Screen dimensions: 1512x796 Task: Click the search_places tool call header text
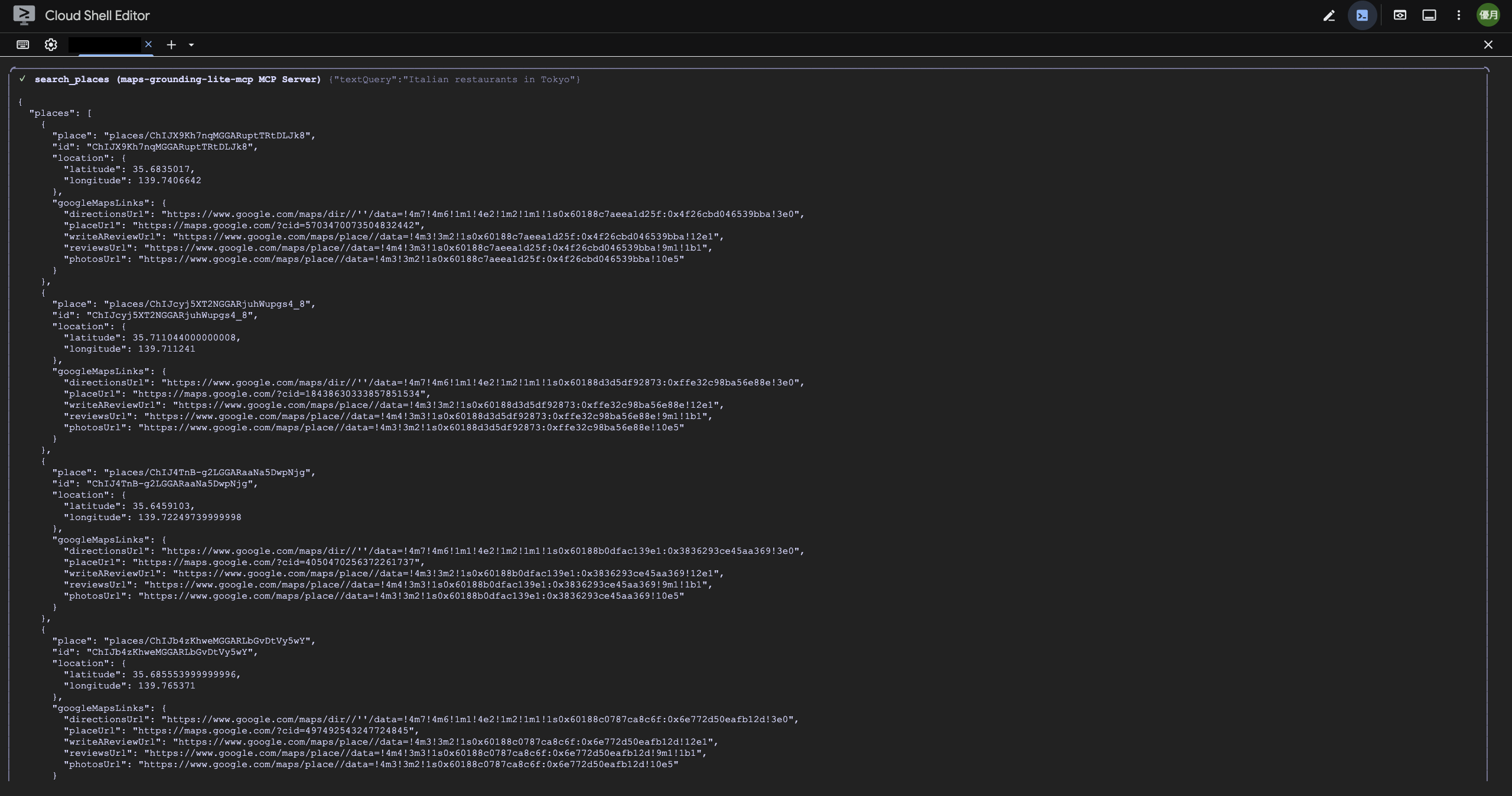click(177, 80)
